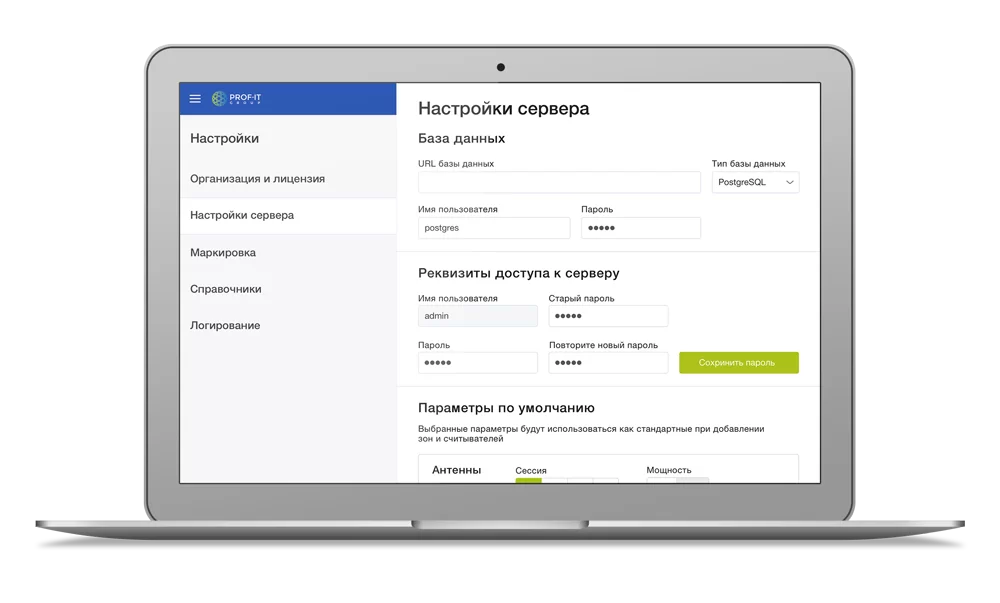Open the sidebar hamburger menu

194,98
